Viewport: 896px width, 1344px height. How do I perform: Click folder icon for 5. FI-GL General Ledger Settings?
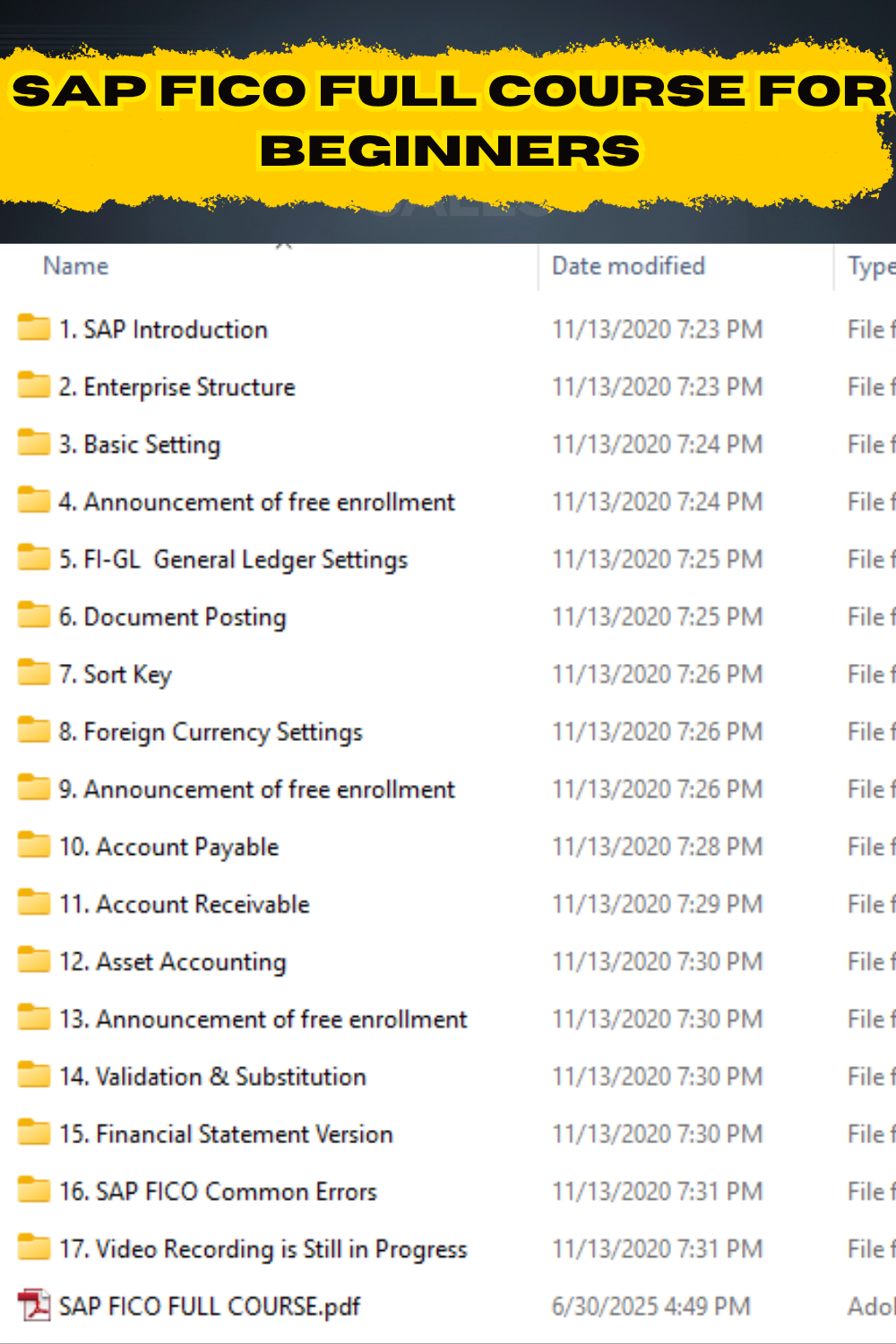click(34, 557)
